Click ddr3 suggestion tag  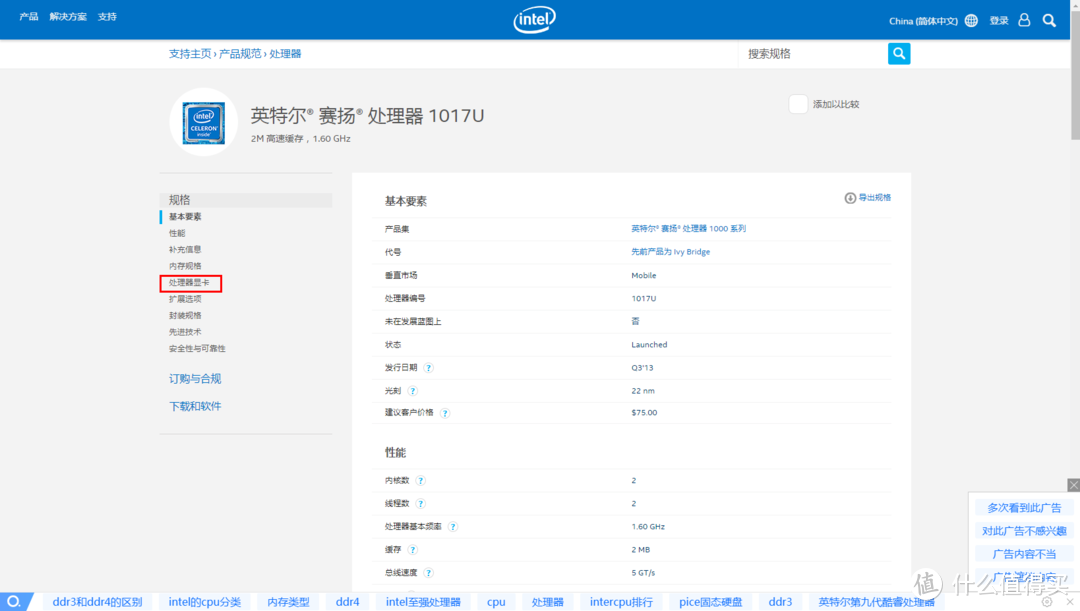click(x=780, y=602)
